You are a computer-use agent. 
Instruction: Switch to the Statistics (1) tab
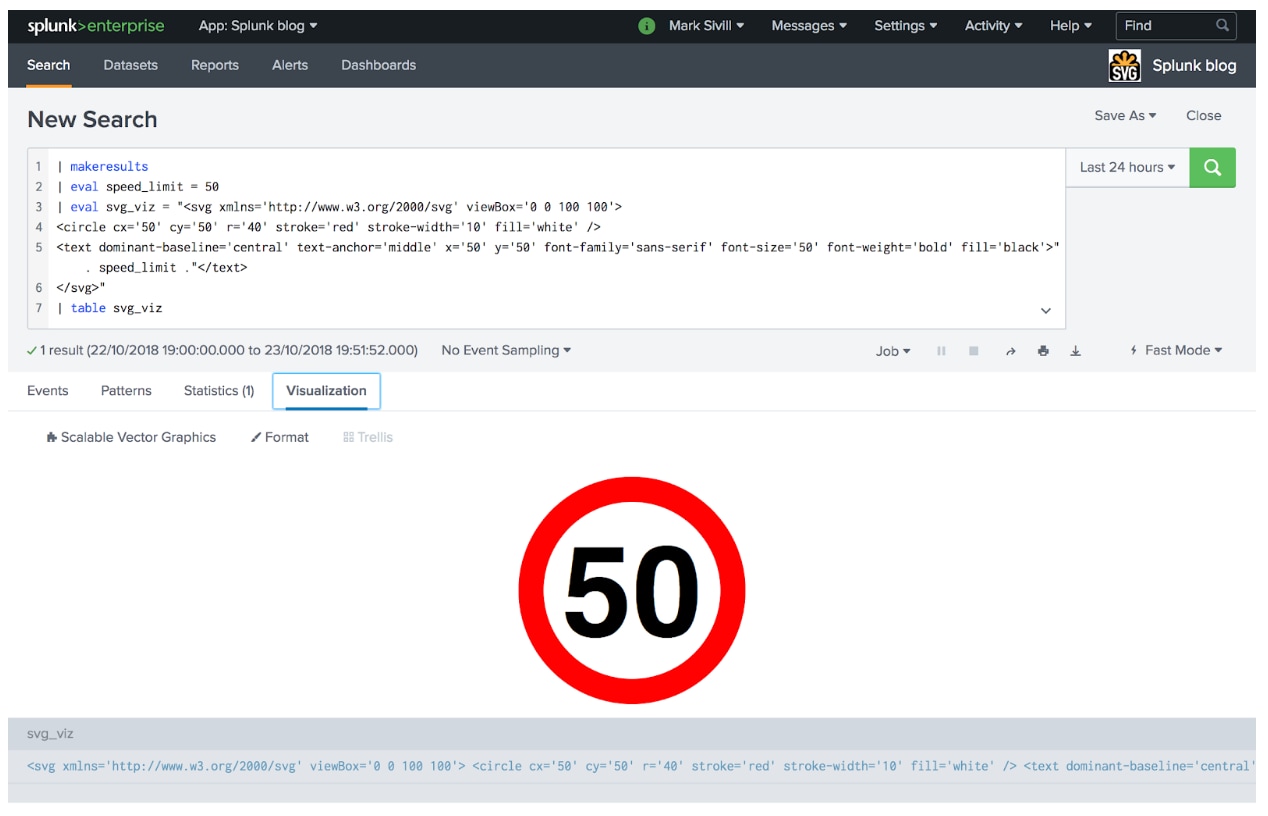click(219, 391)
